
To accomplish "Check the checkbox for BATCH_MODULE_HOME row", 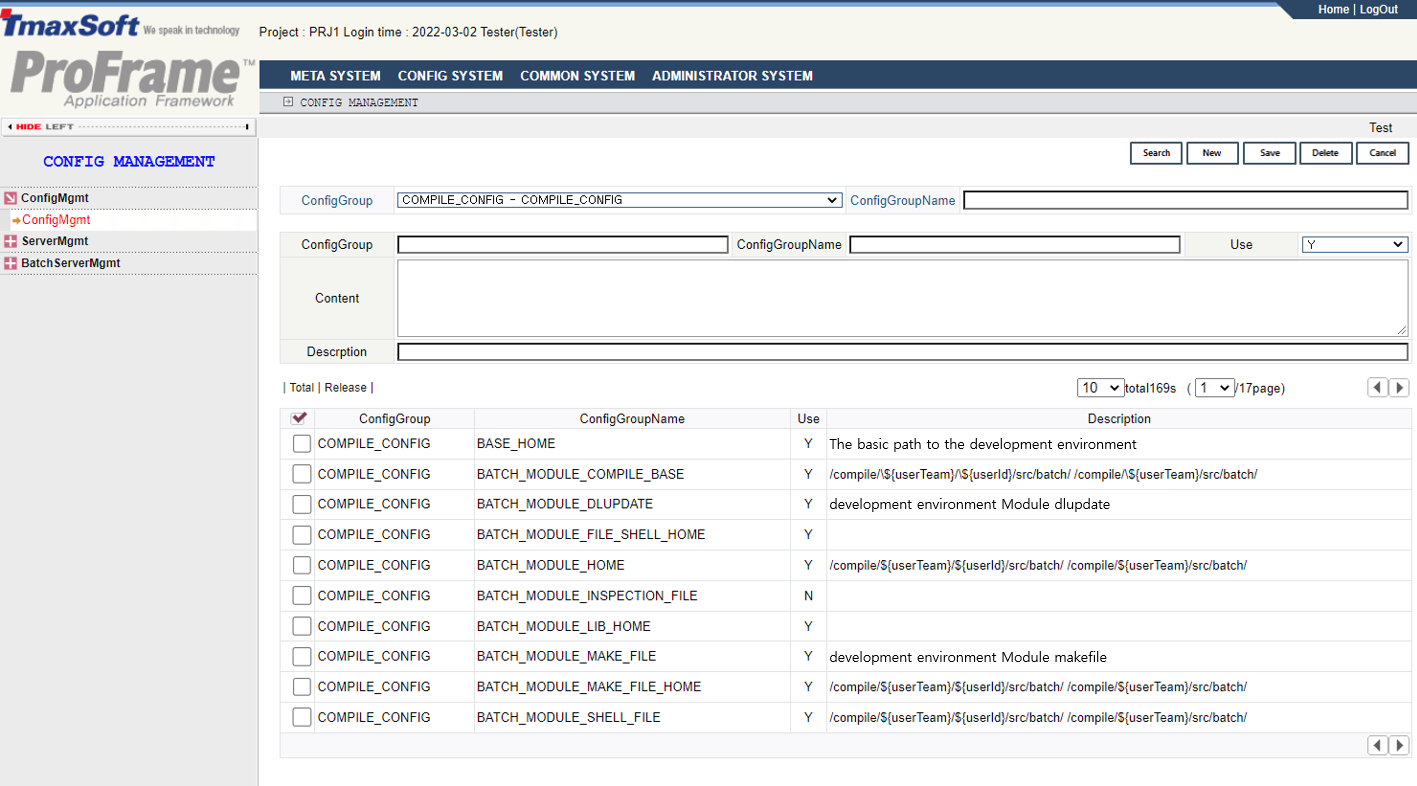I will (x=300, y=565).
